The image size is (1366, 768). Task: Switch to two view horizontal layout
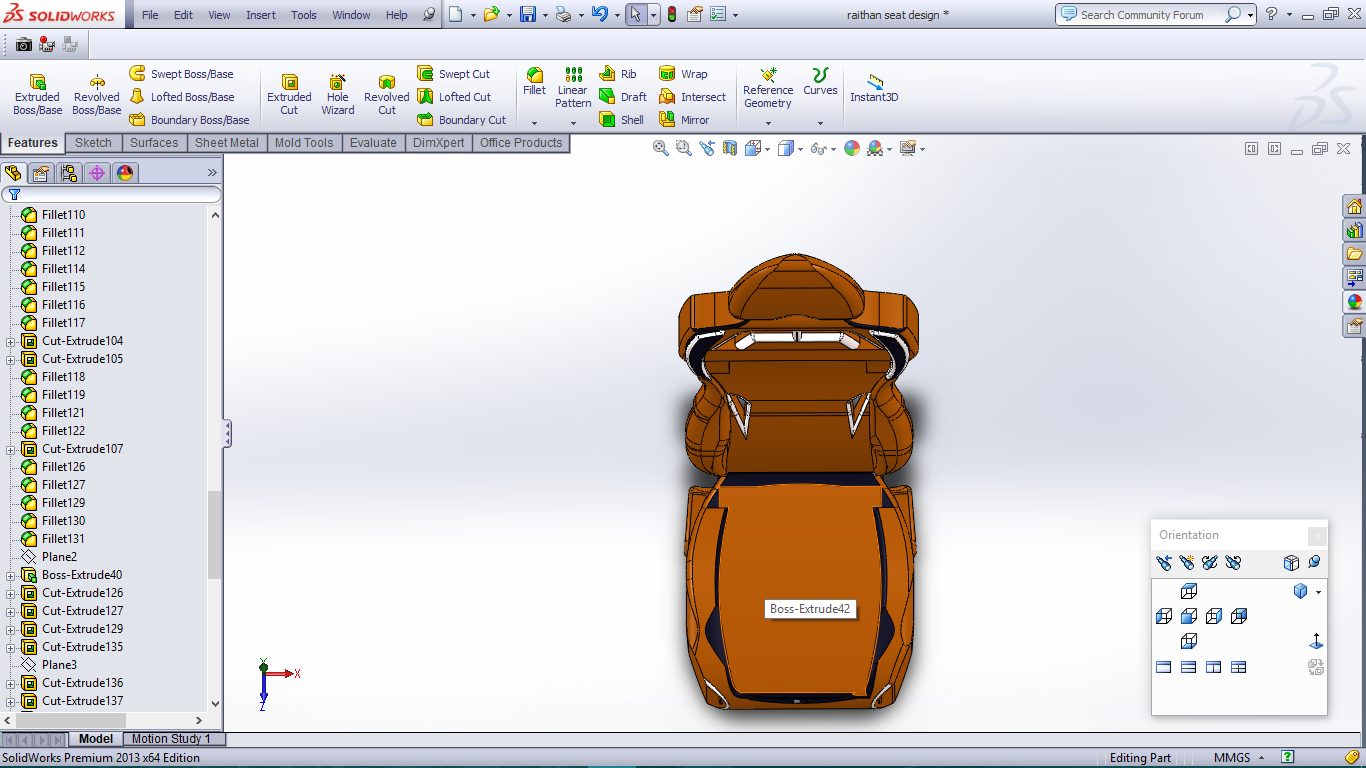tap(1189, 667)
